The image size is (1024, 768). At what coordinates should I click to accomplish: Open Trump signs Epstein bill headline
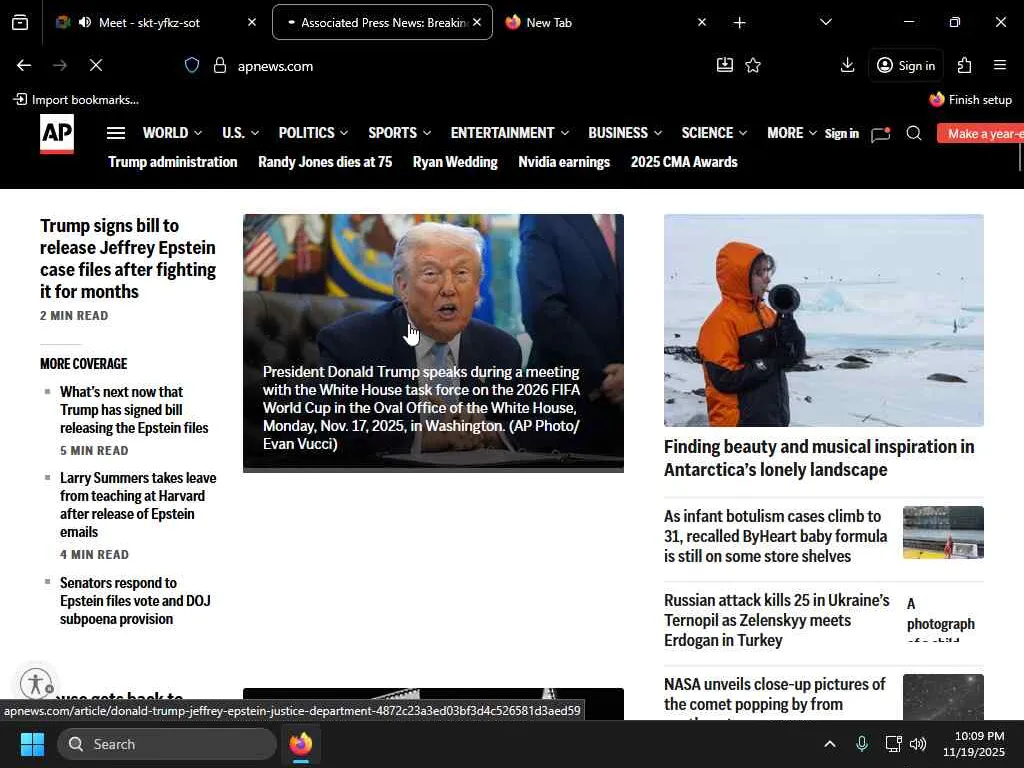(128, 259)
